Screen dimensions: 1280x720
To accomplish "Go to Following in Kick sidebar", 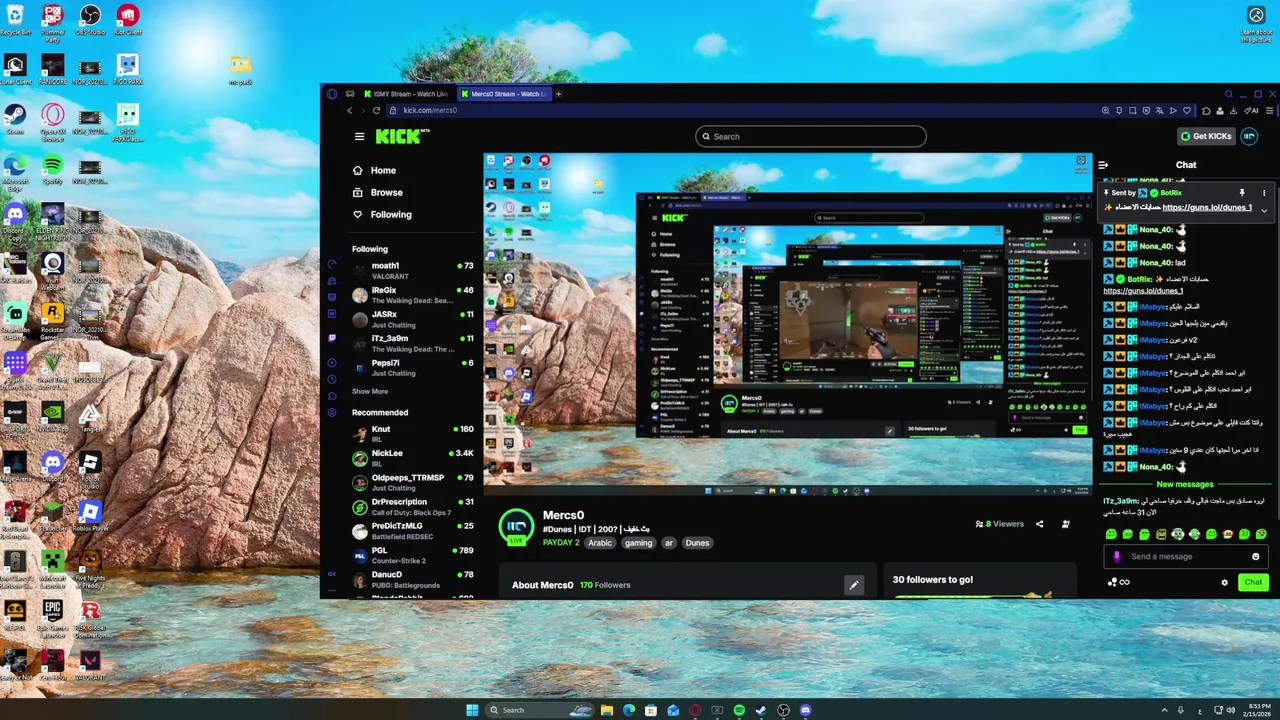I will tap(381, 214).
